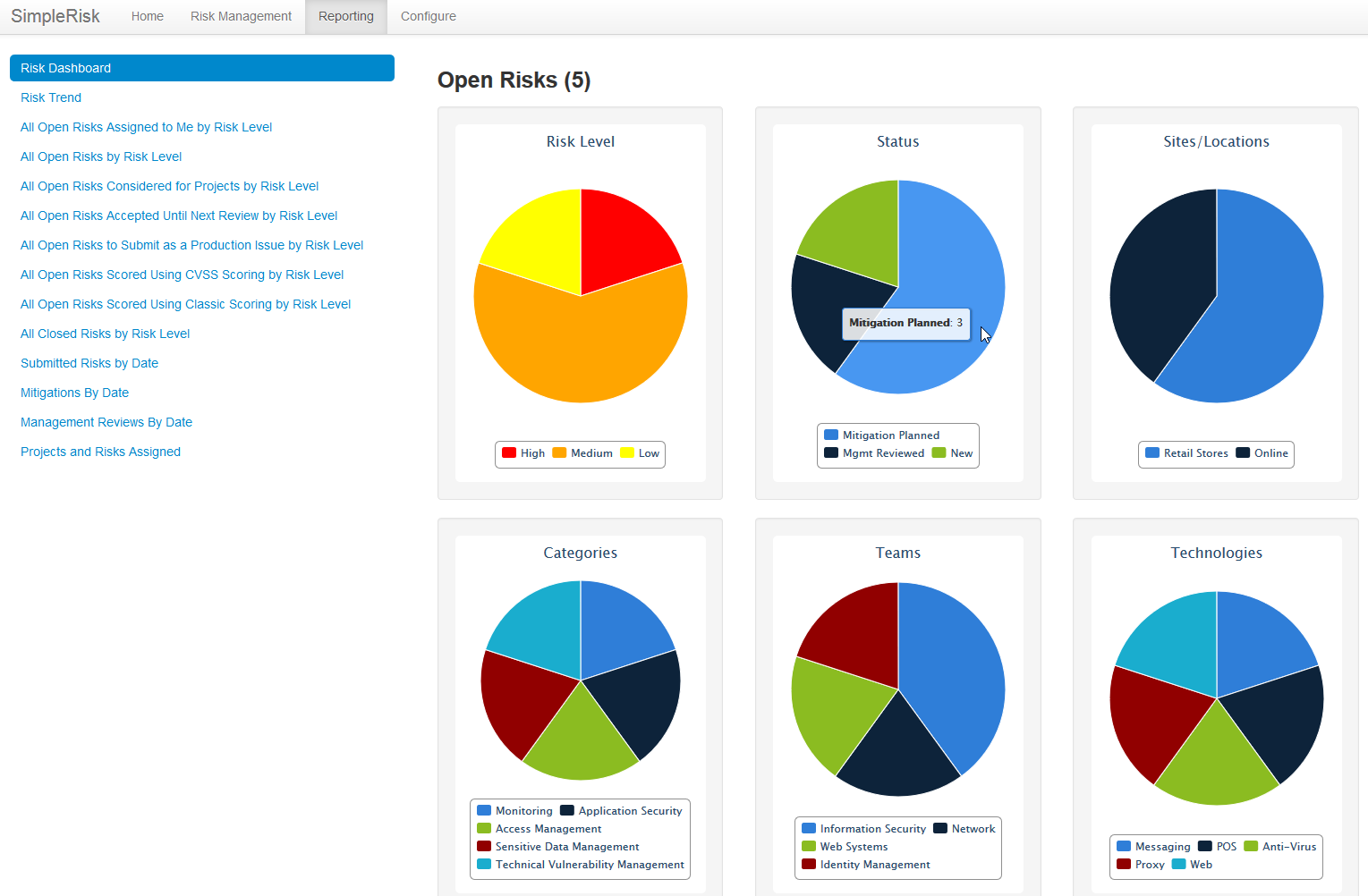Open the Configure menu
This screenshot has height=896, width=1368.
[429, 16]
